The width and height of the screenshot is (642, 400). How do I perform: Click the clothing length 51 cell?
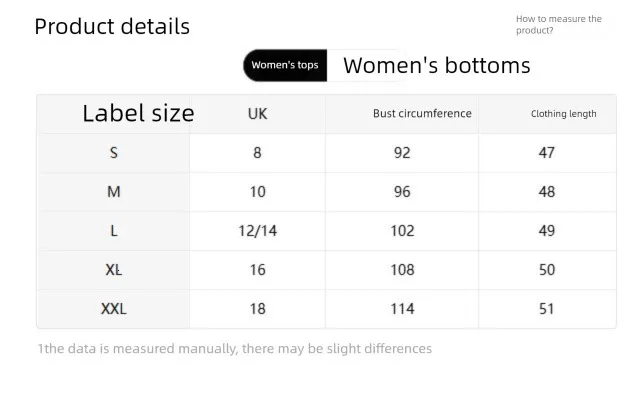click(547, 309)
